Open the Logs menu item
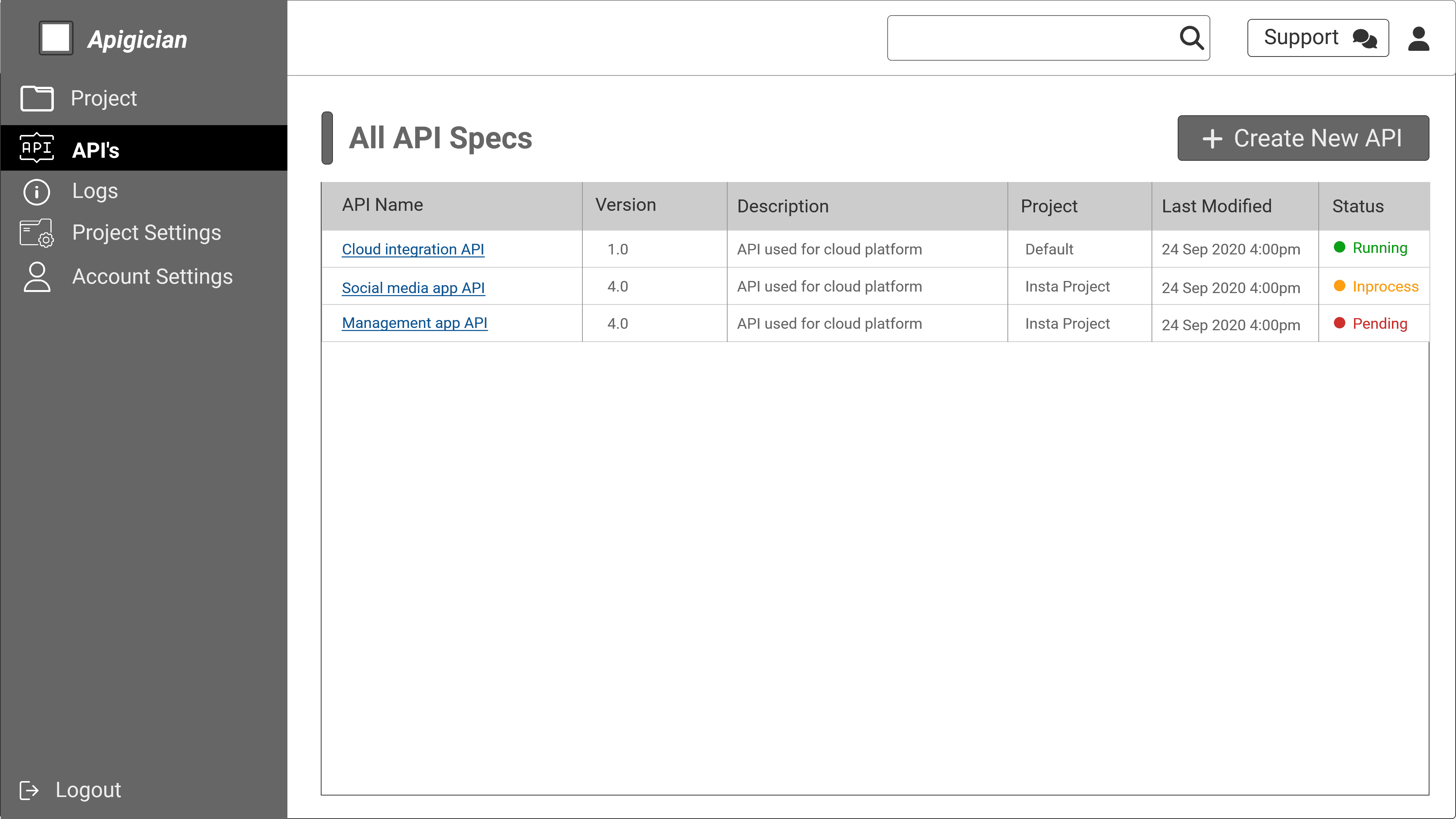The height and width of the screenshot is (819, 1456). (x=95, y=191)
